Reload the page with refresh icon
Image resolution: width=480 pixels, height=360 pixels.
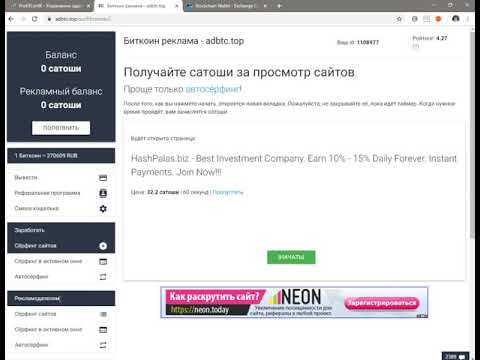(x=35, y=19)
